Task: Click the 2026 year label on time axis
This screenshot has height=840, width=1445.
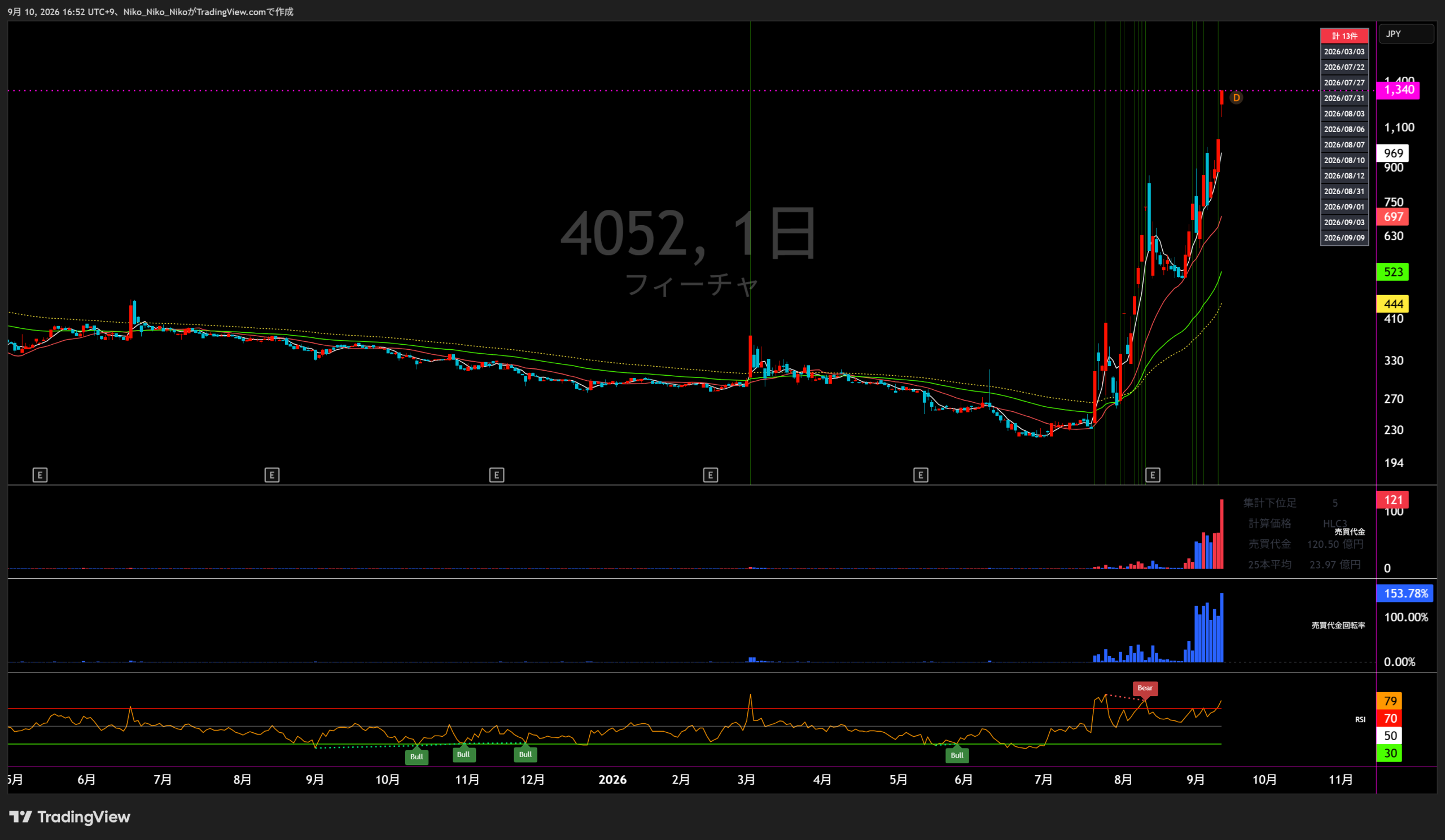Action: coord(612,780)
